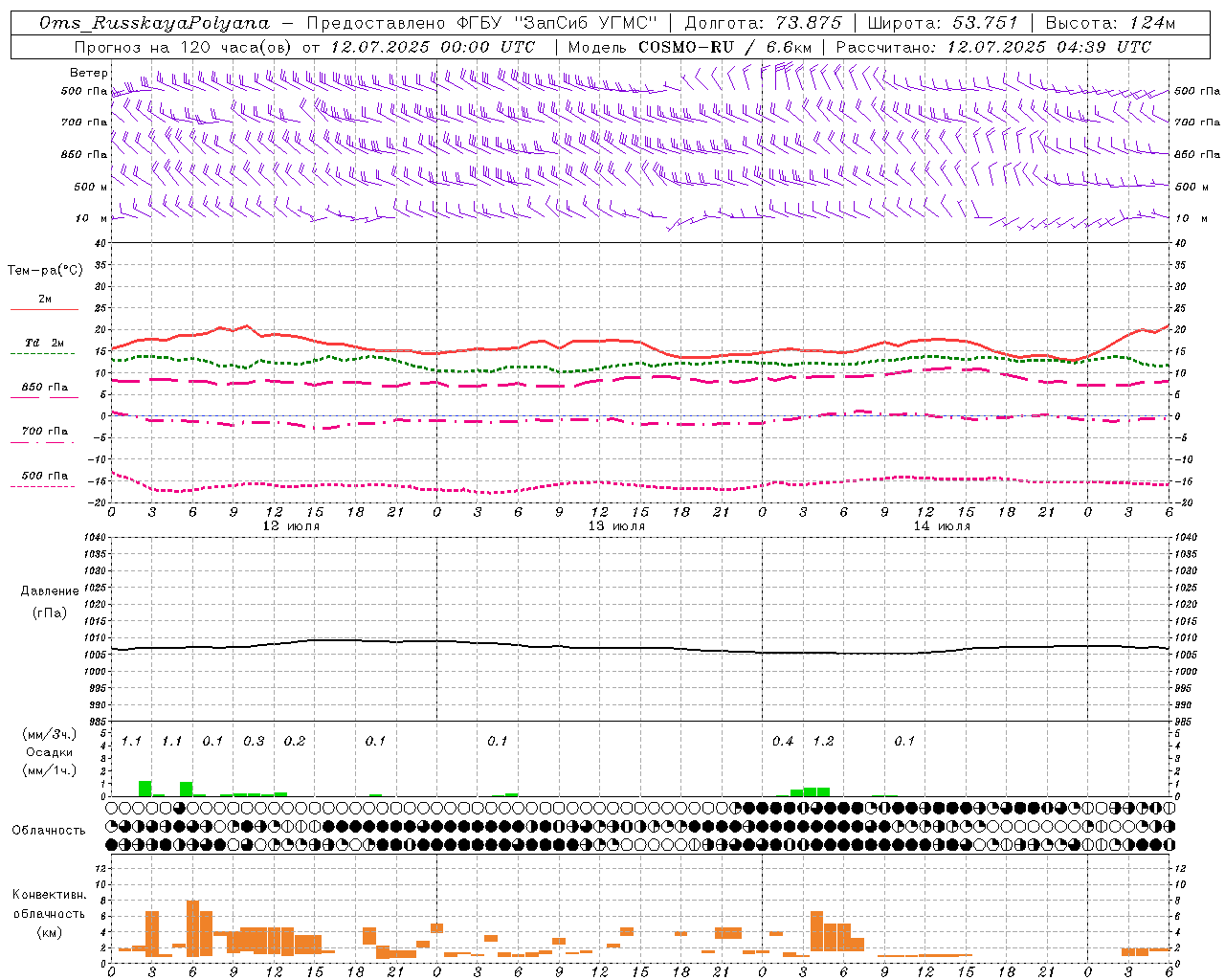The width and height of the screenshot is (1225, 980).
Task: Click the Долгота: 73.875 header value
Action: [764, 23]
